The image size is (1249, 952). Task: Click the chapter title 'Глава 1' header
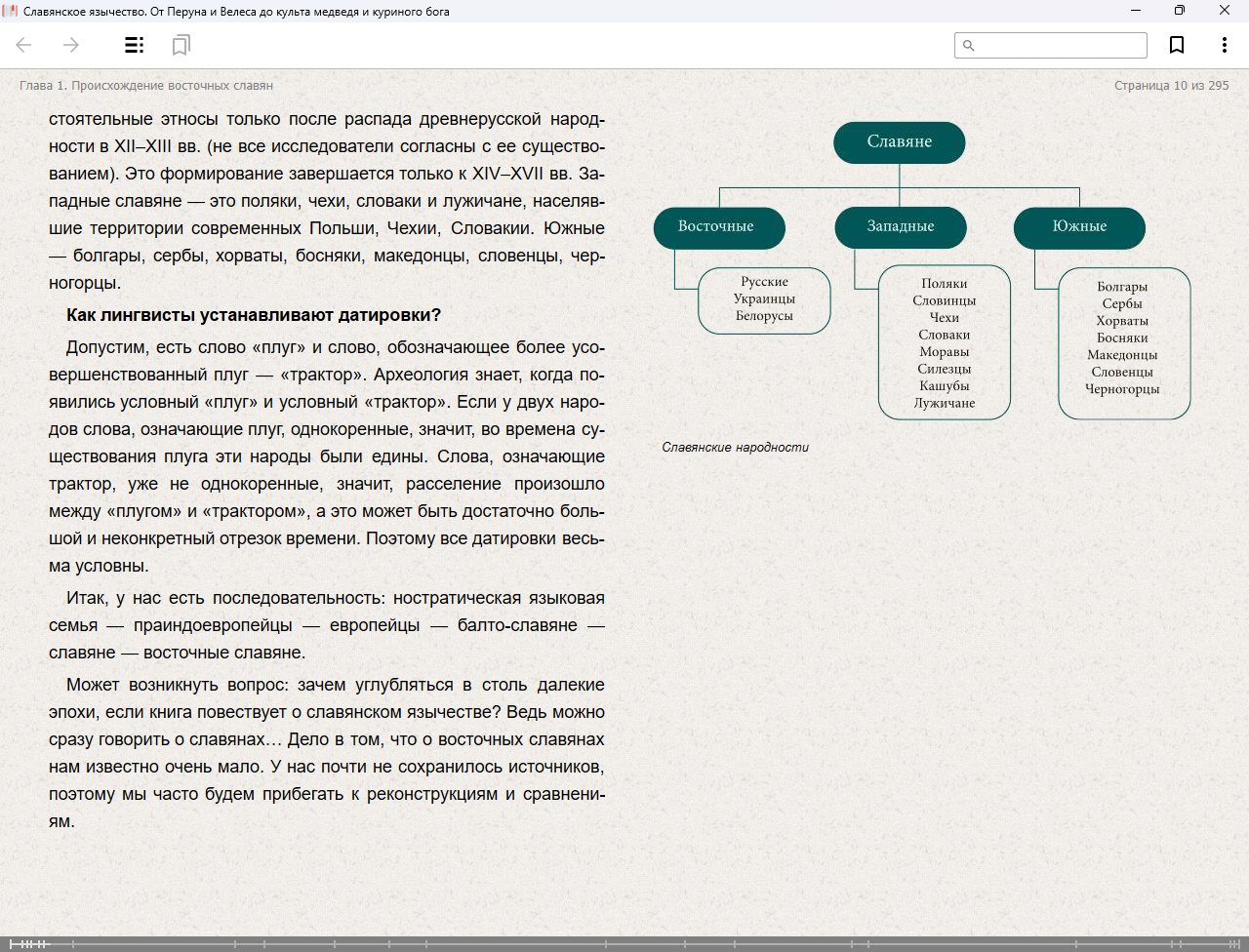(146, 86)
